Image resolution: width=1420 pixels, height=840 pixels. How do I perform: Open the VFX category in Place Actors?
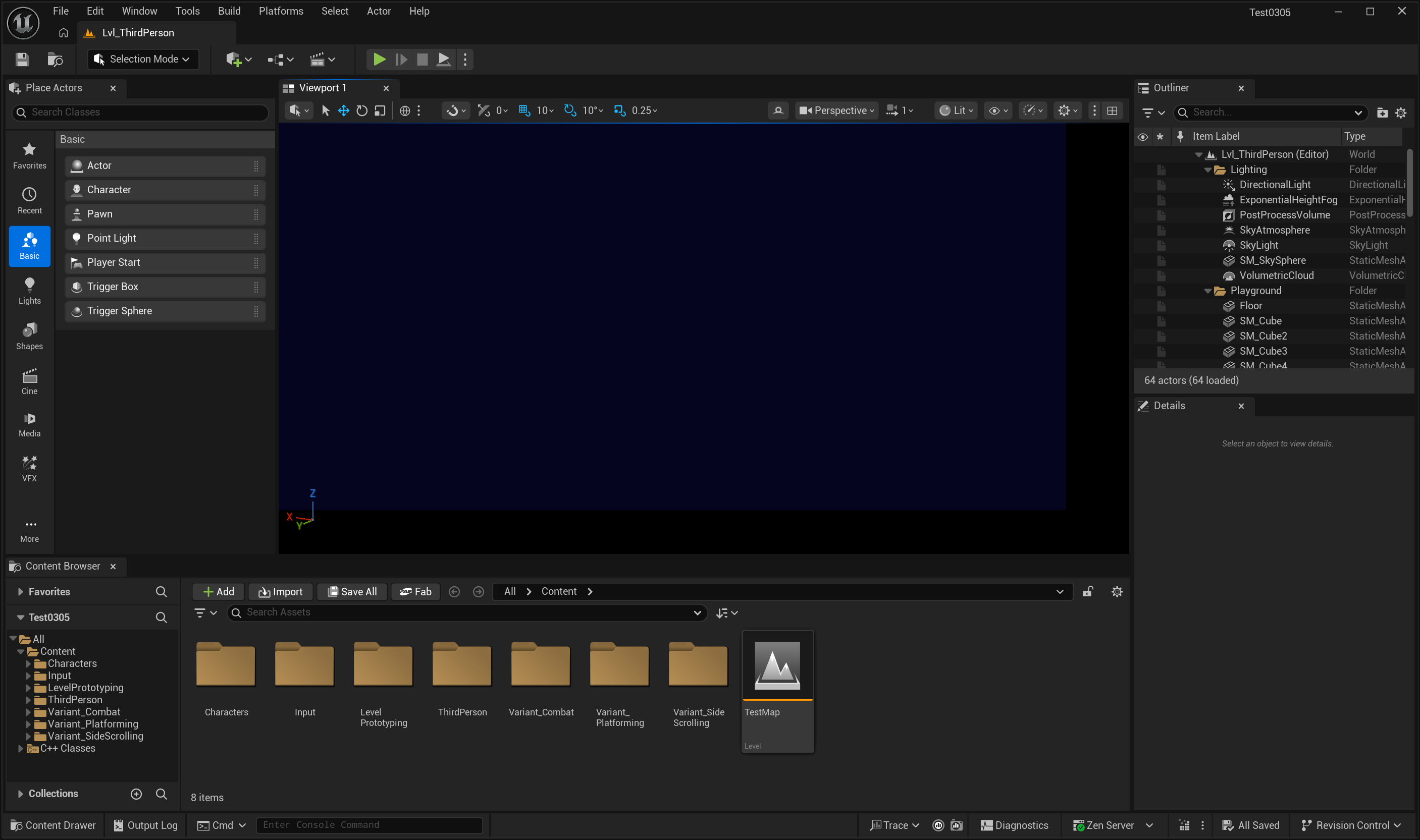coord(29,469)
